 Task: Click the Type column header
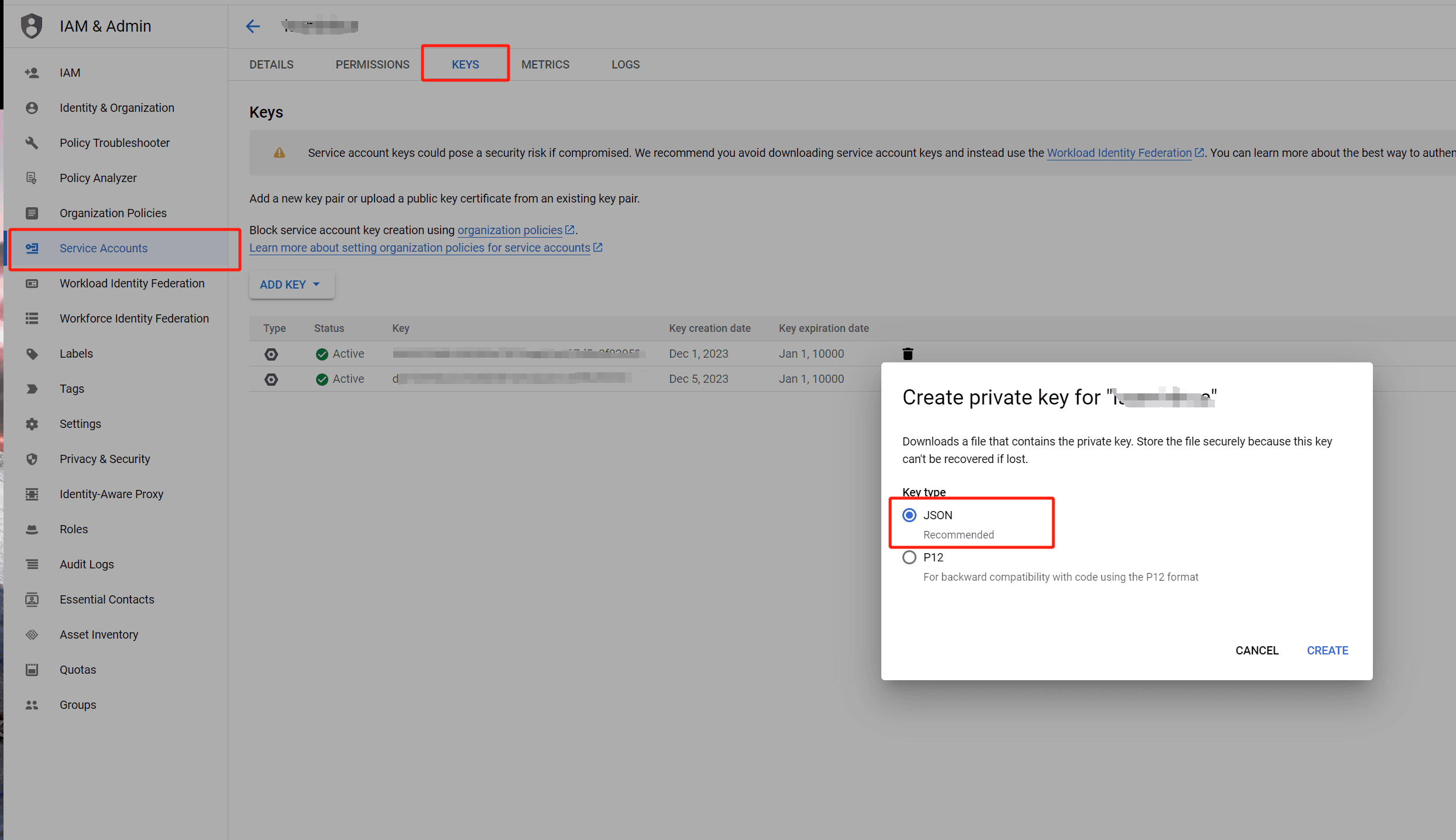pyautogui.click(x=274, y=328)
